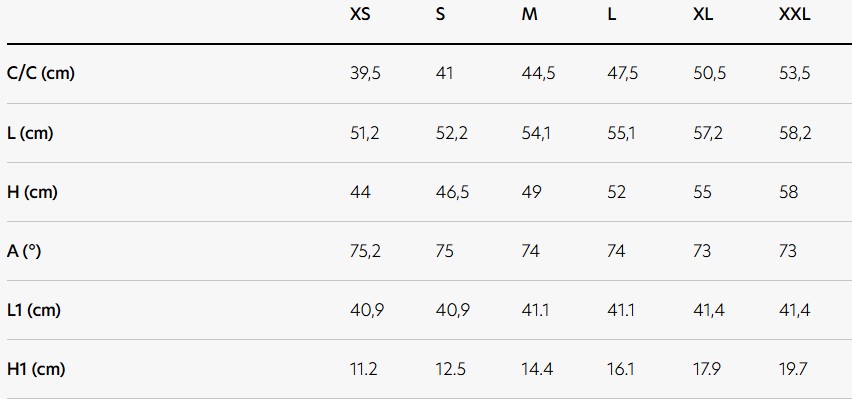Viewport: 852px width, 399px height.
Task: Select the 19.7 value under XXL
Action: coord(793,370)
